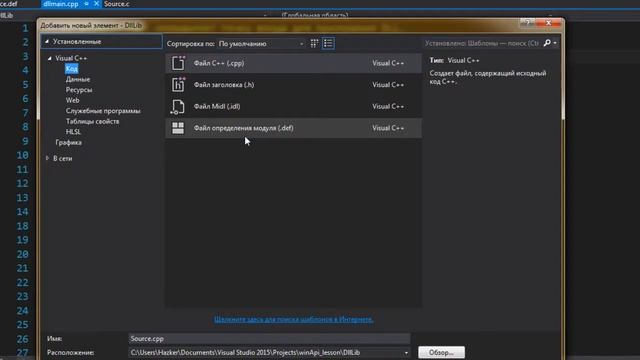Open the location path dropdown arrow
Screen dimensions: 640x360
[406, 353]
